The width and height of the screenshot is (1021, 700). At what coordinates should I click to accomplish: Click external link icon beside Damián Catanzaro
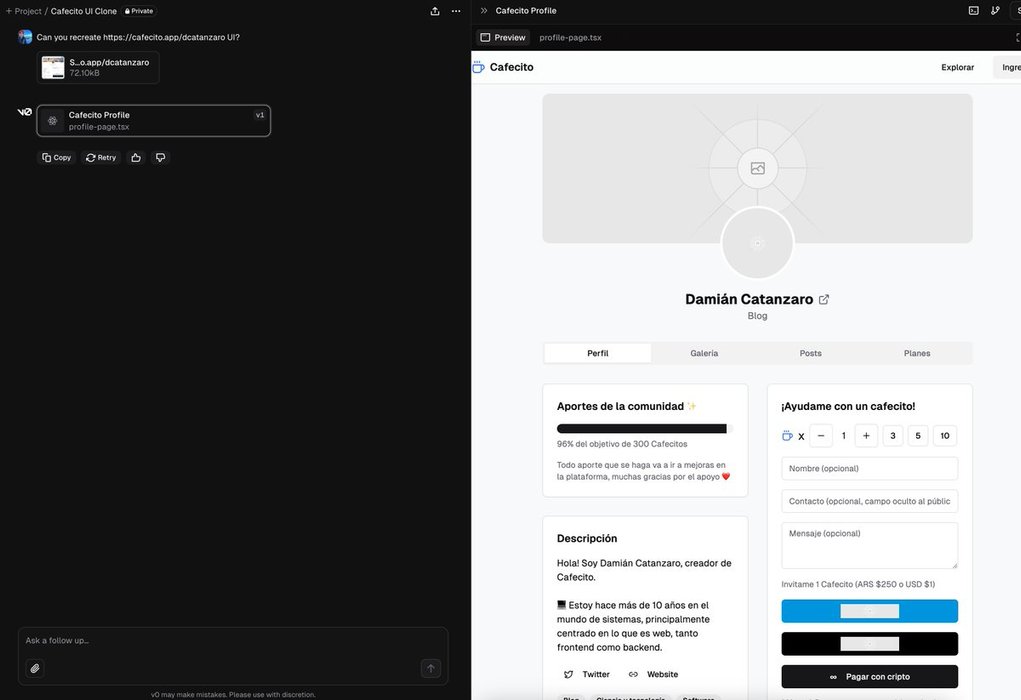click(824, 299)
